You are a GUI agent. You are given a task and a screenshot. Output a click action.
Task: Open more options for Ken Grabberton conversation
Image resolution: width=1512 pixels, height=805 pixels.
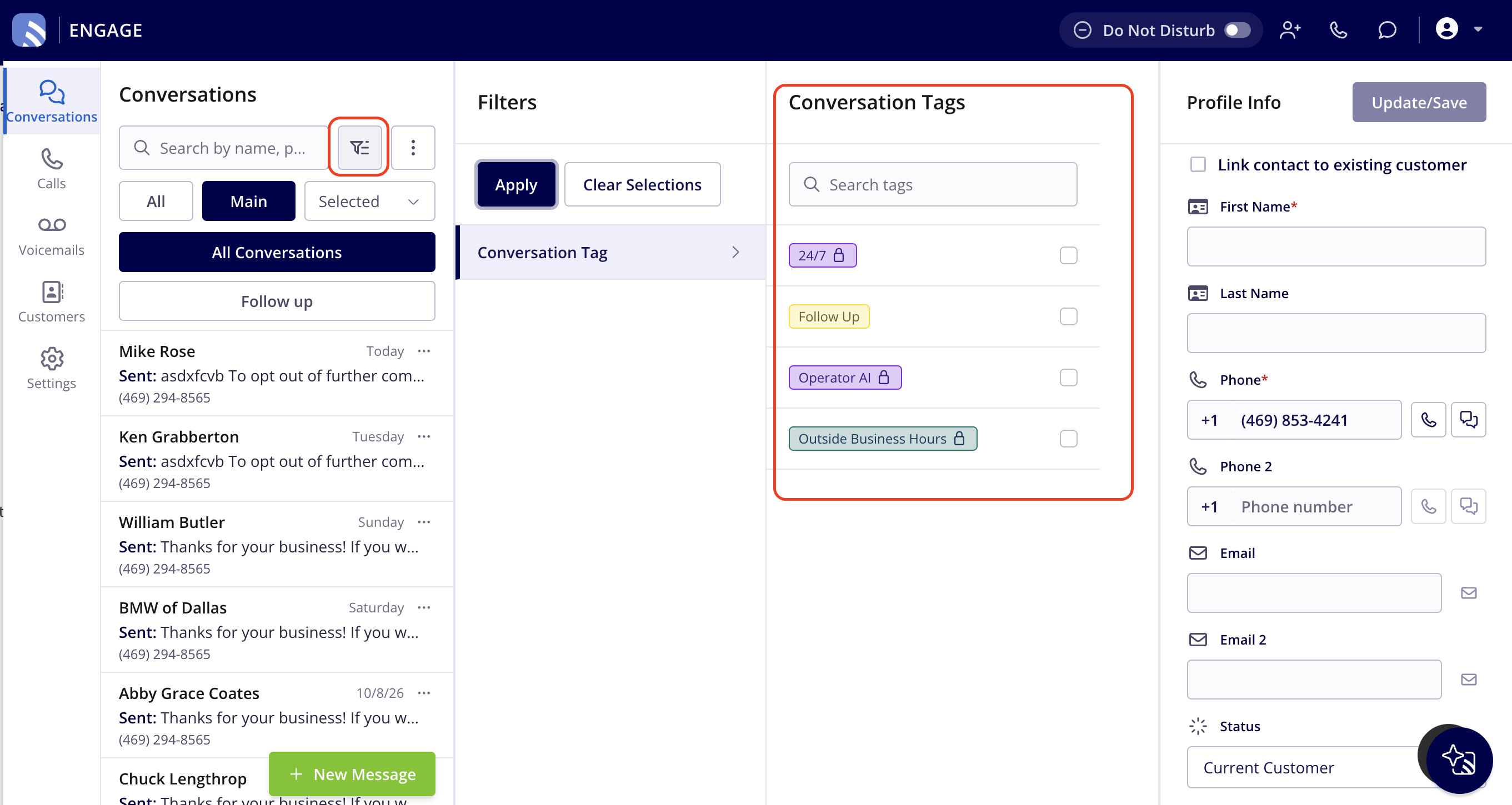tap(424, 436)
